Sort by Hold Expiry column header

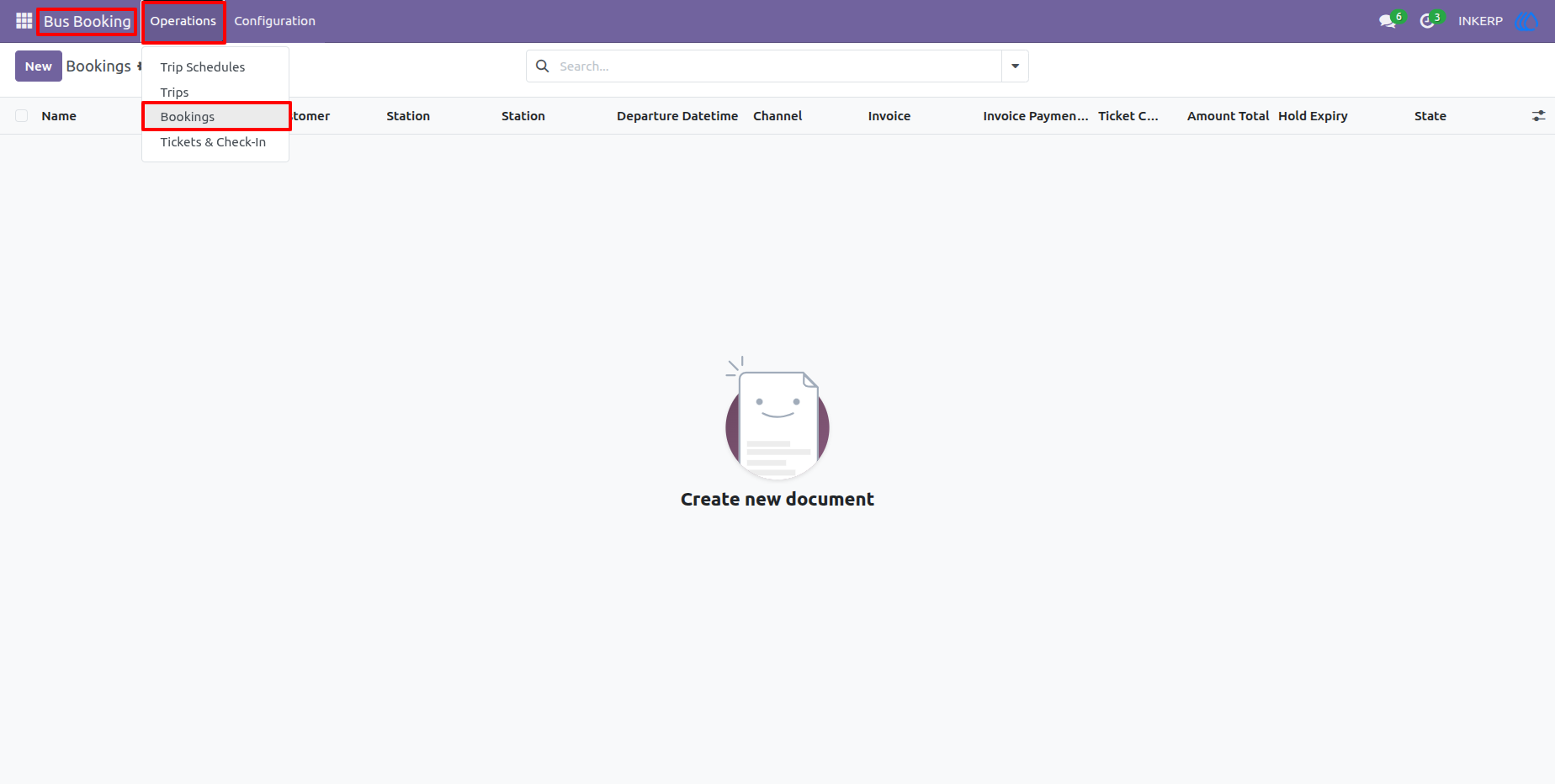(1313, 116)
